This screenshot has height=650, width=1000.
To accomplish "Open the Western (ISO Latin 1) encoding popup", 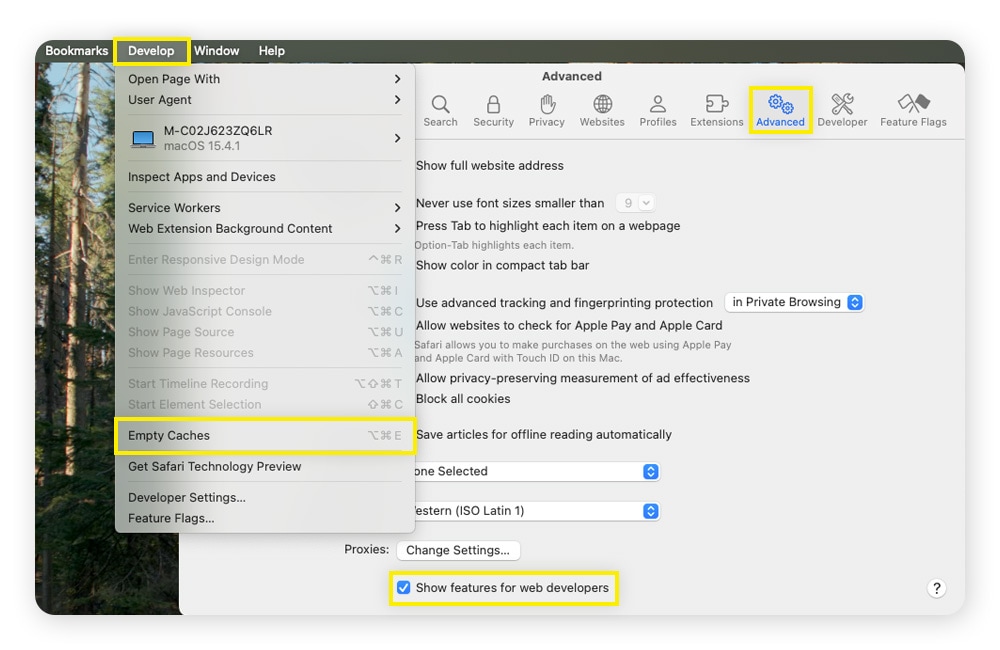I will pyautogui.click(x=536, y=511).
